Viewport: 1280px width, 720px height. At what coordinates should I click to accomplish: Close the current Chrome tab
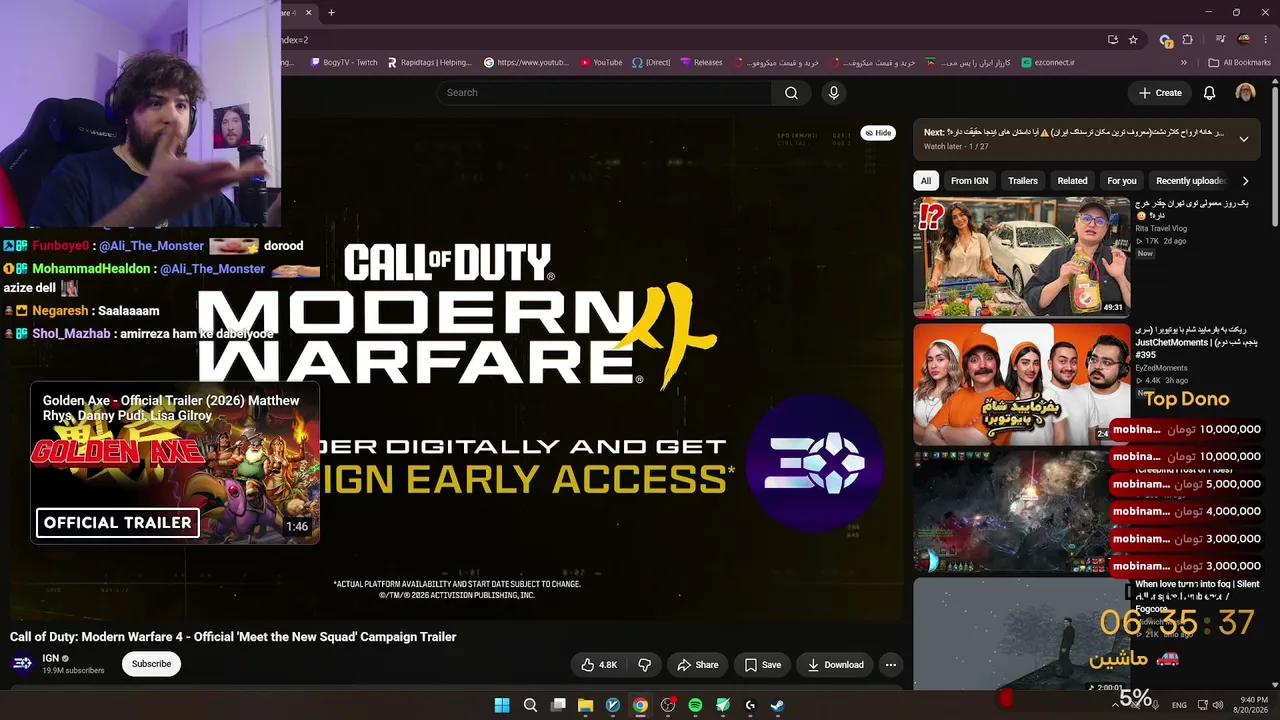310,12
